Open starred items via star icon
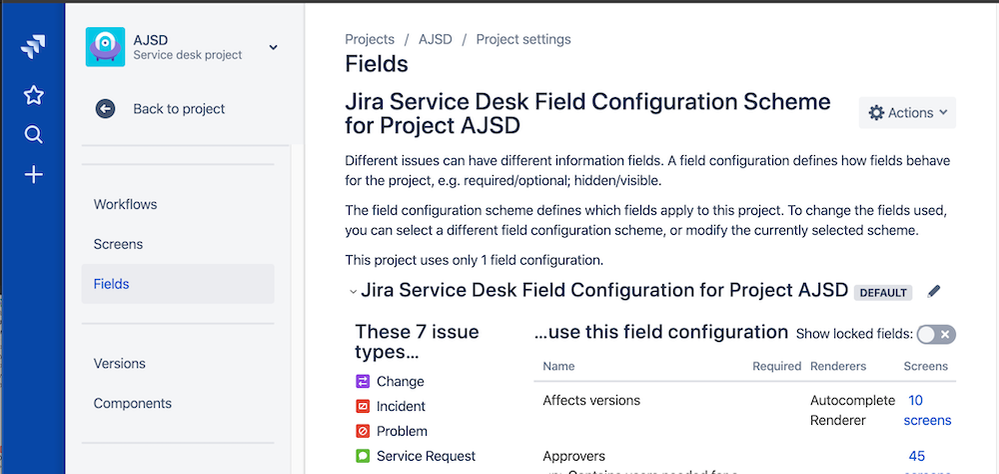Viewport: 999px width, 474px height. click(x=33, y=96)
